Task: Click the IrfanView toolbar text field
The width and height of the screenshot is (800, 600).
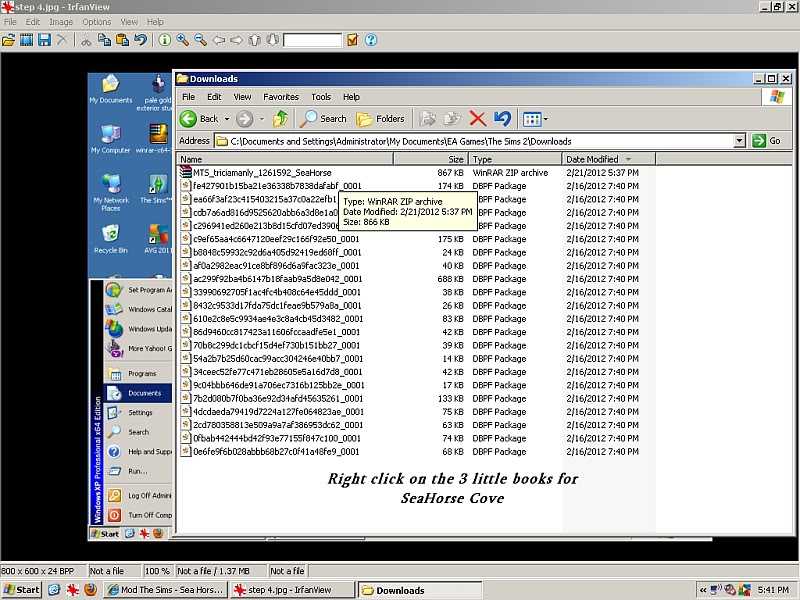Action: pos(312,40)
